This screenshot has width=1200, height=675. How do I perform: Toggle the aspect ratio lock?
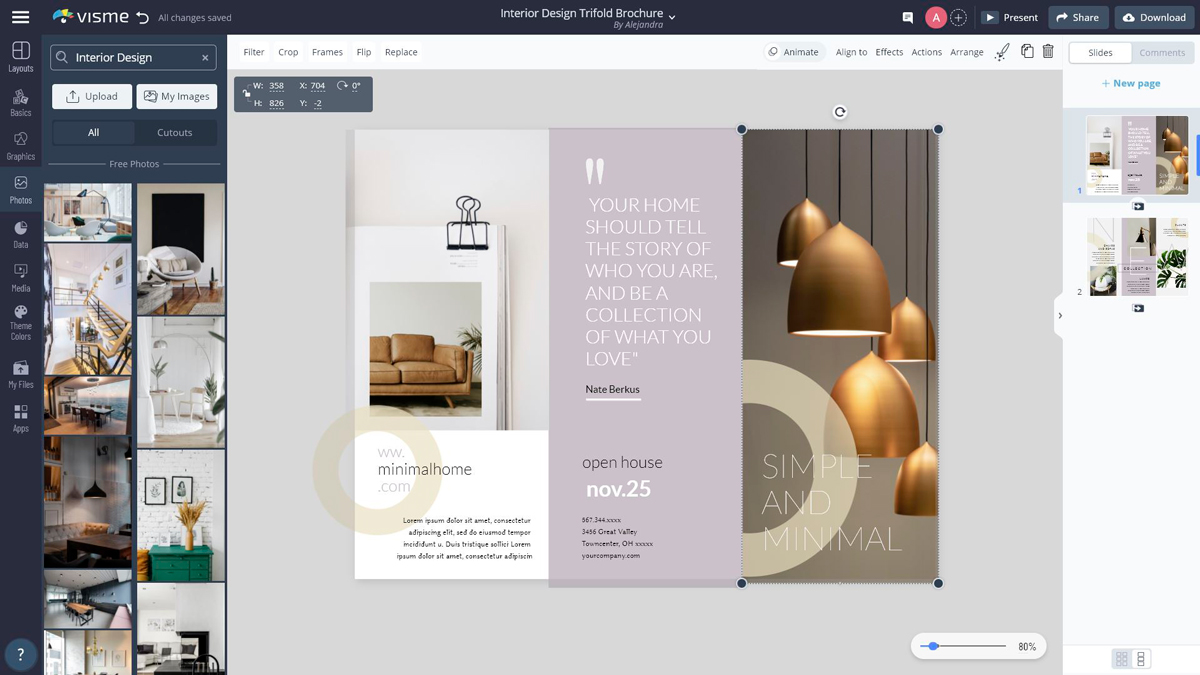pyautogui.click(x=246, y=94)
